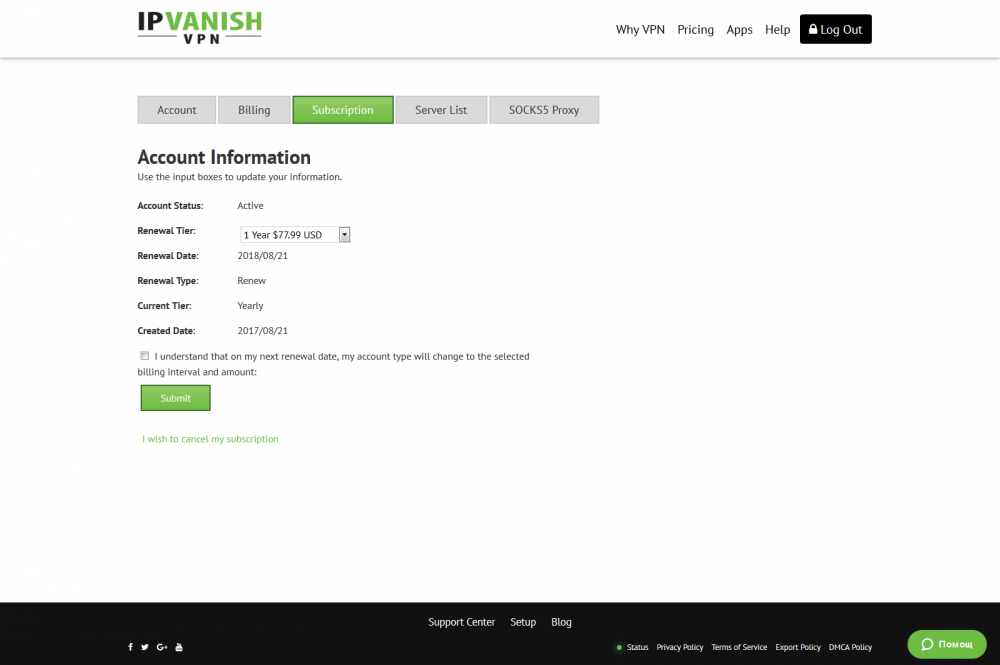This screenshot has height=665, width=1000.
Task: Open the Terms of Service link
Action: coord(739,647)
